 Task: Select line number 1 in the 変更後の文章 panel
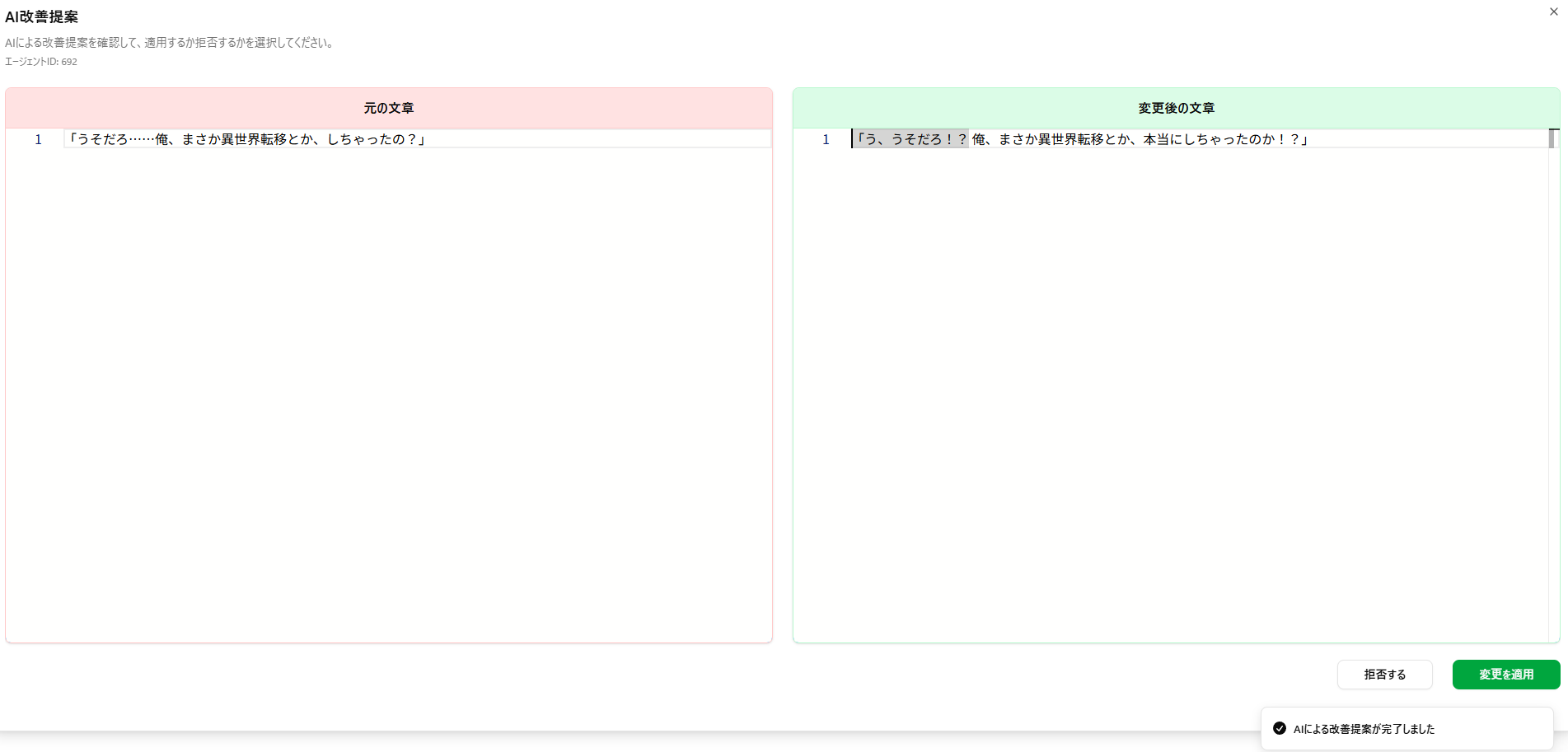pos(826,139)
